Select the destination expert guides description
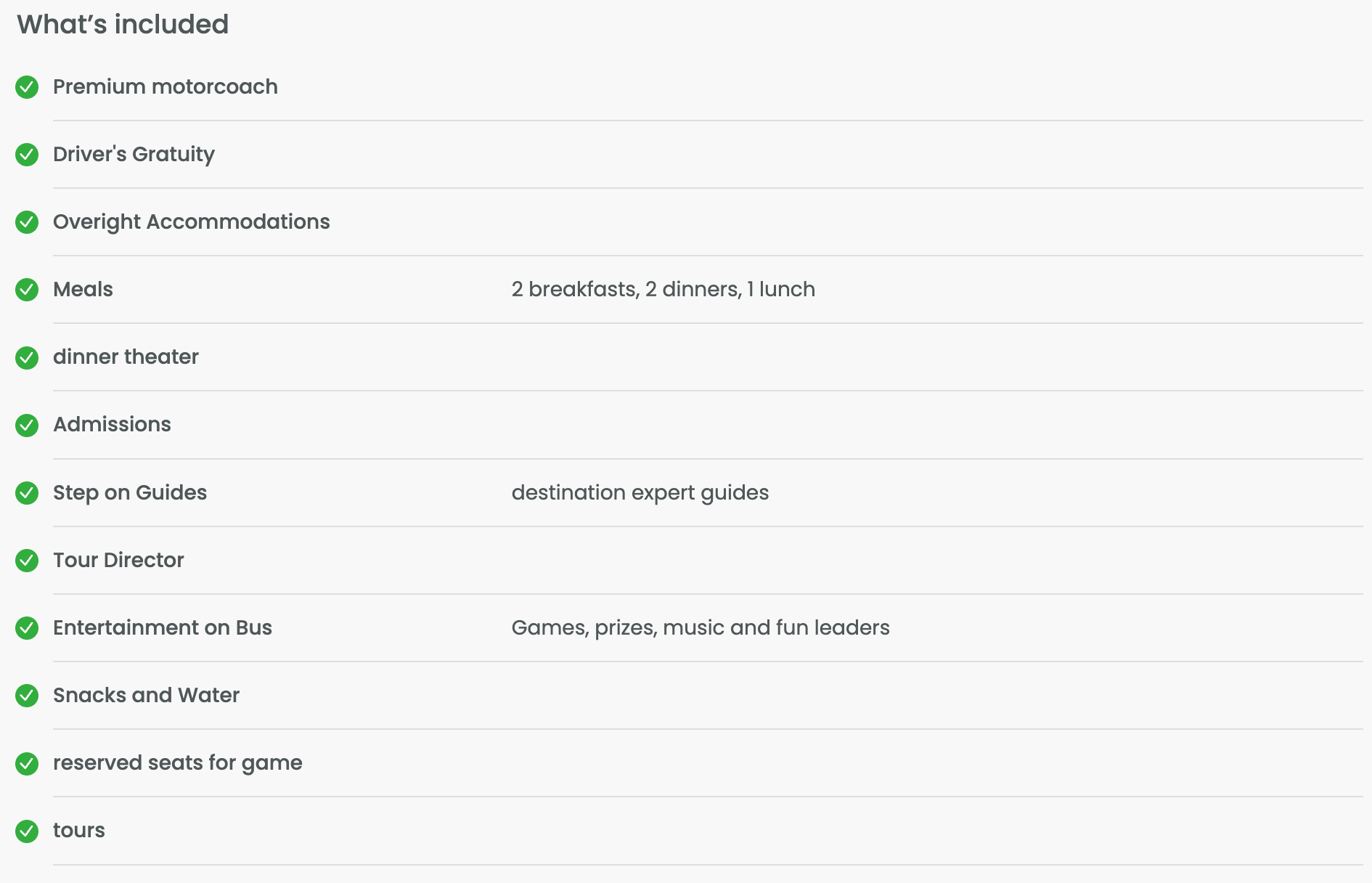1372x883 pixels. pos(640,493)
